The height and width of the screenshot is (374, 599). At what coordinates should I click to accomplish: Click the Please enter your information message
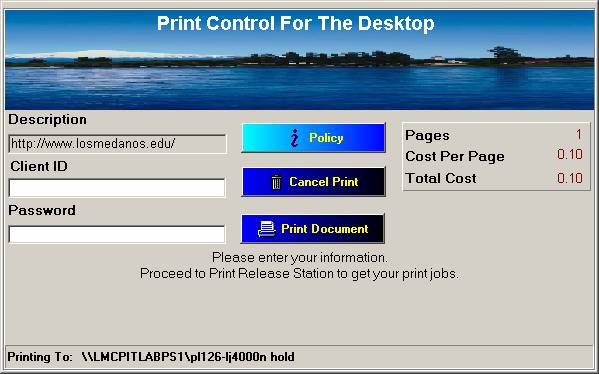pos(300,257)
